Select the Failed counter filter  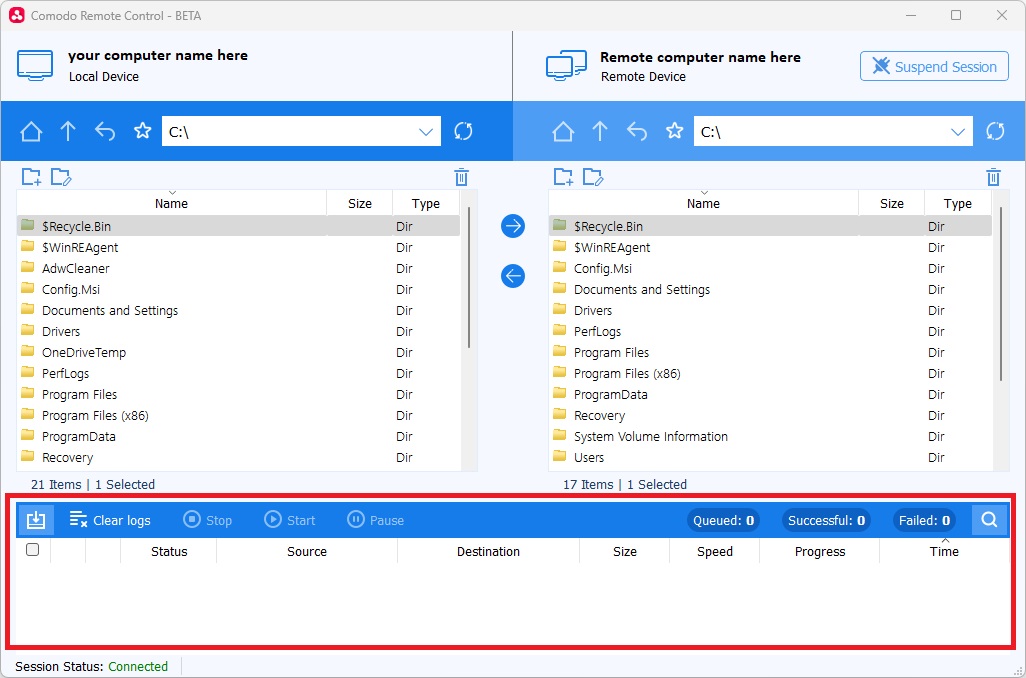point(924,520)
